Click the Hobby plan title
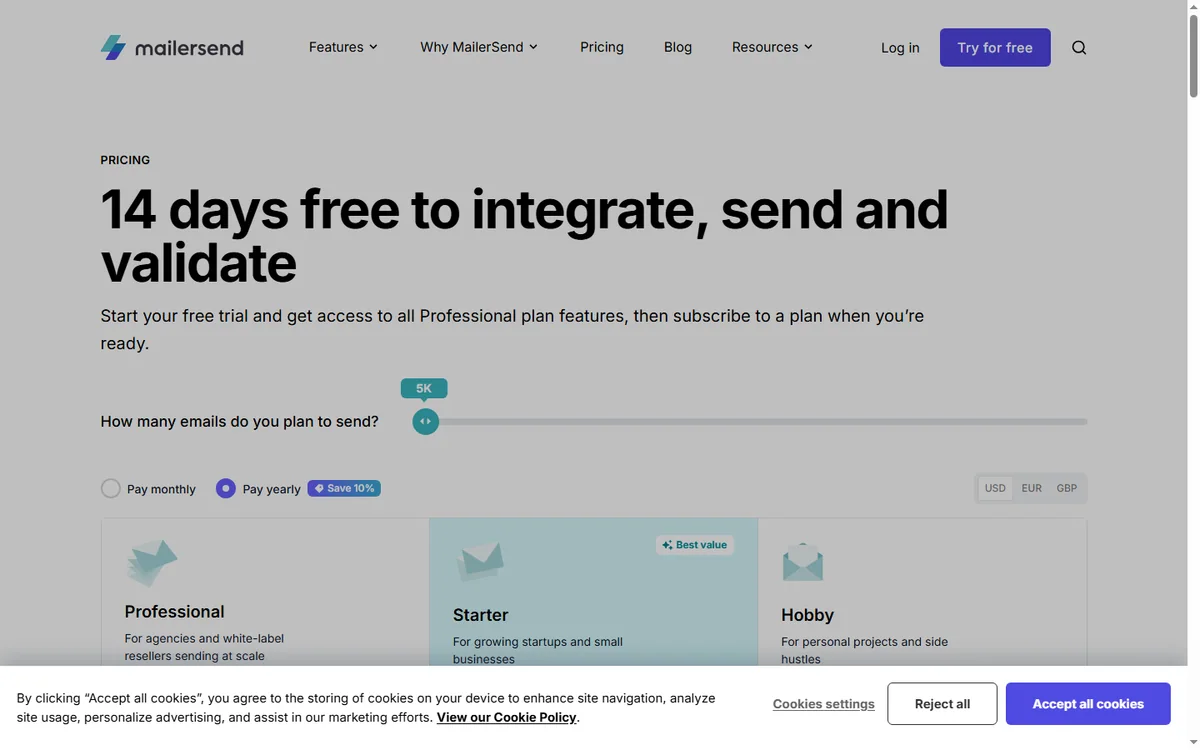The image size is (1200, 750). coord(807,615)
